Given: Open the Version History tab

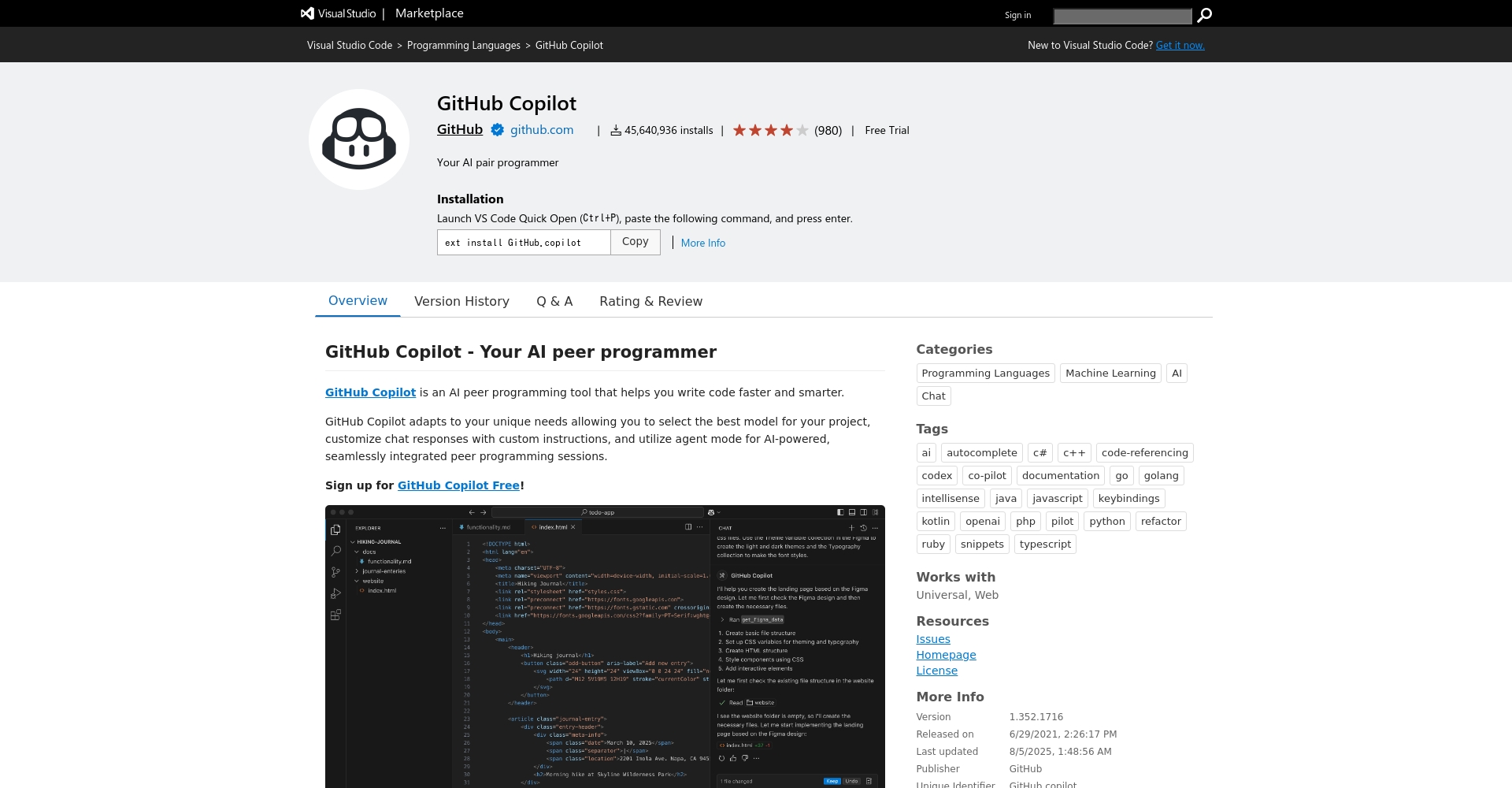Looking at the screenshot, I should point(461,301).
